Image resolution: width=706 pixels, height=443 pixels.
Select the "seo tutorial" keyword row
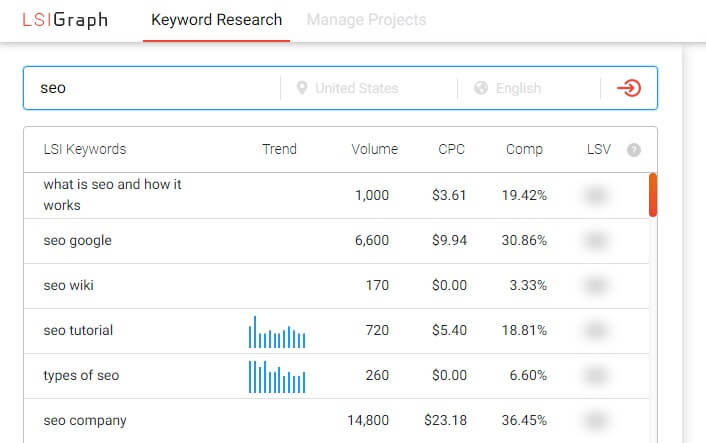[78, 330]
